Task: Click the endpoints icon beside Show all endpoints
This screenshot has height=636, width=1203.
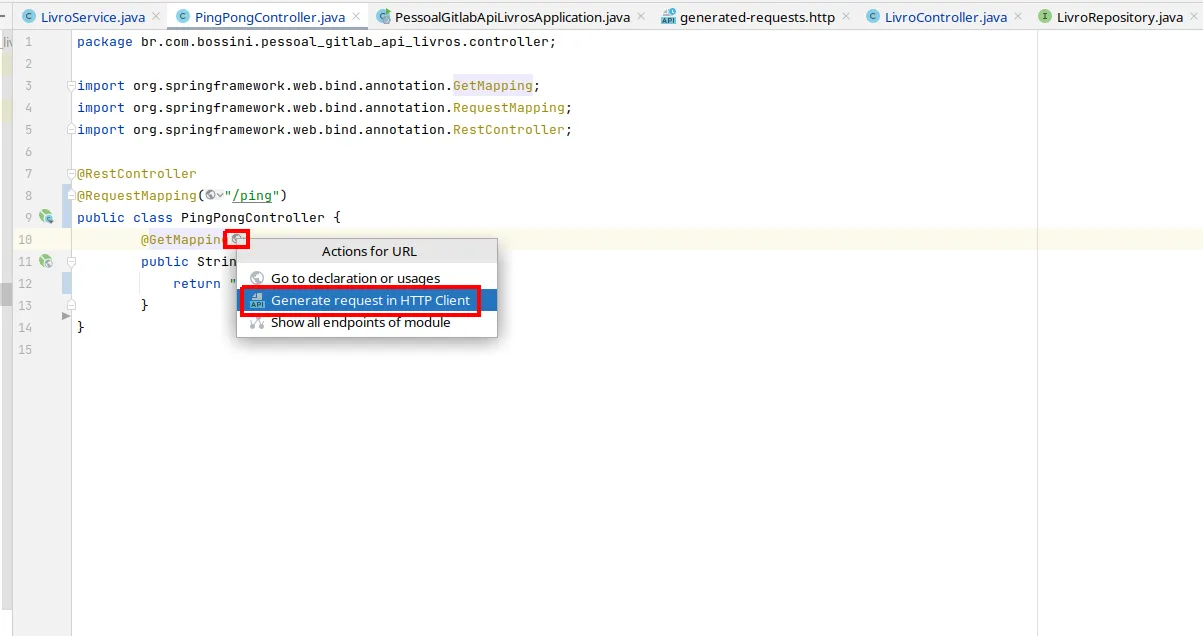Action: click(x=257, y=322)
